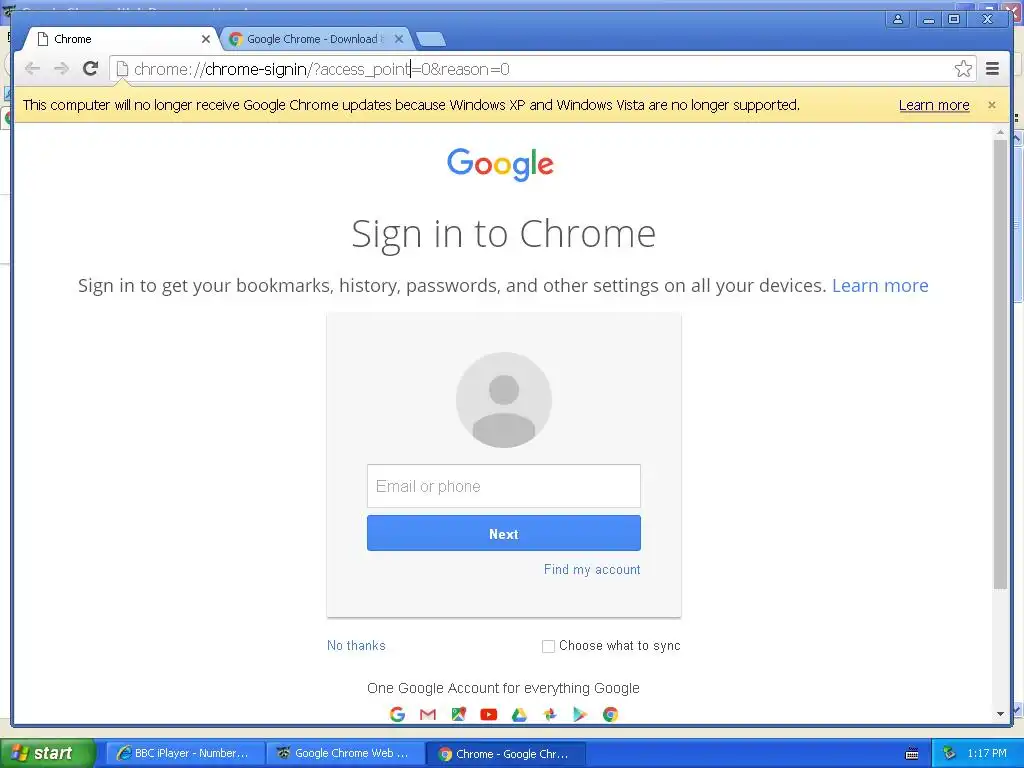The width and height of the screenshot is (1024, 768).
Task: Click the Google Maps product icon
Action: (x=458, y=714)
